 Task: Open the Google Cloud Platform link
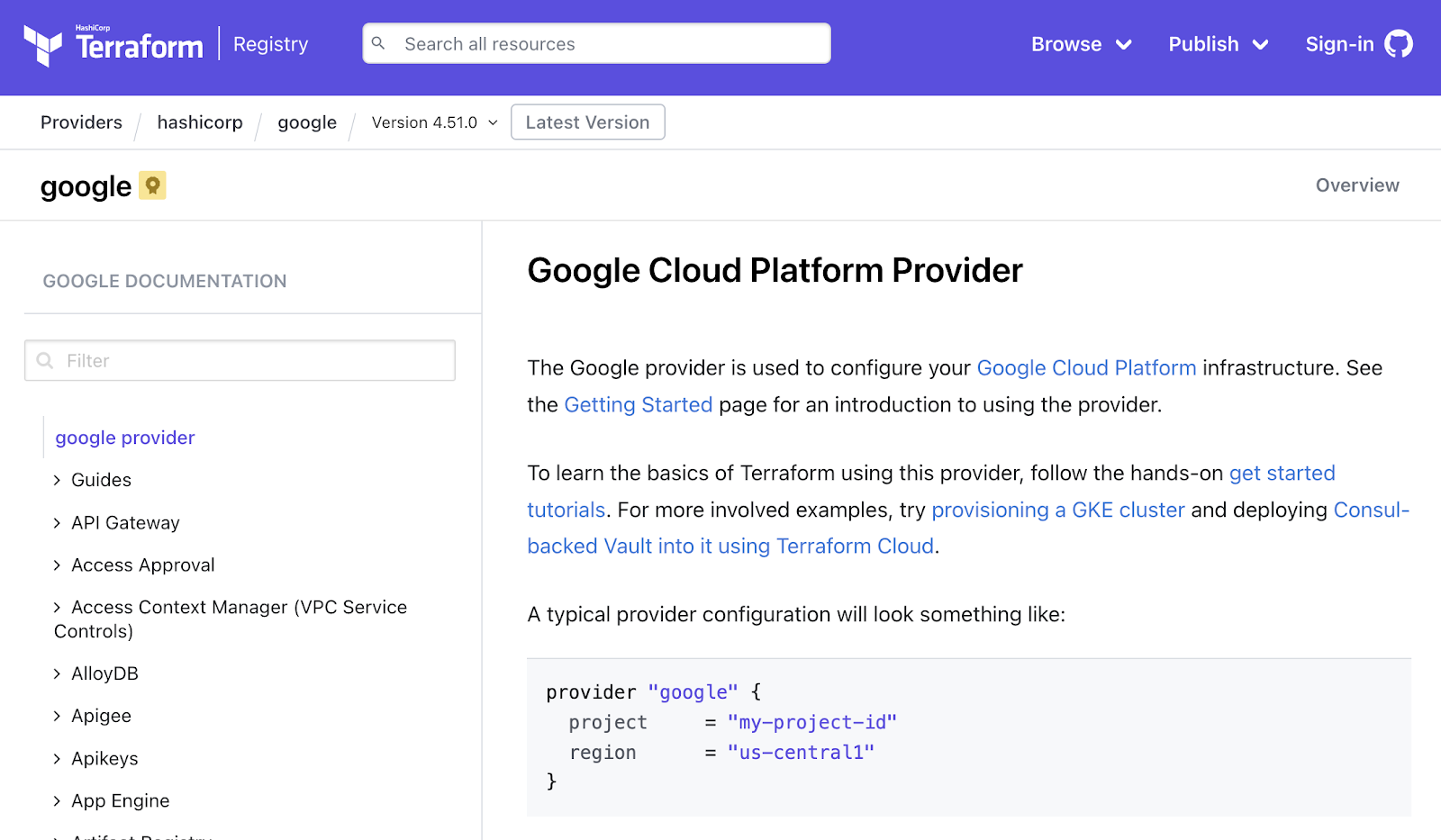[1086, 368]
